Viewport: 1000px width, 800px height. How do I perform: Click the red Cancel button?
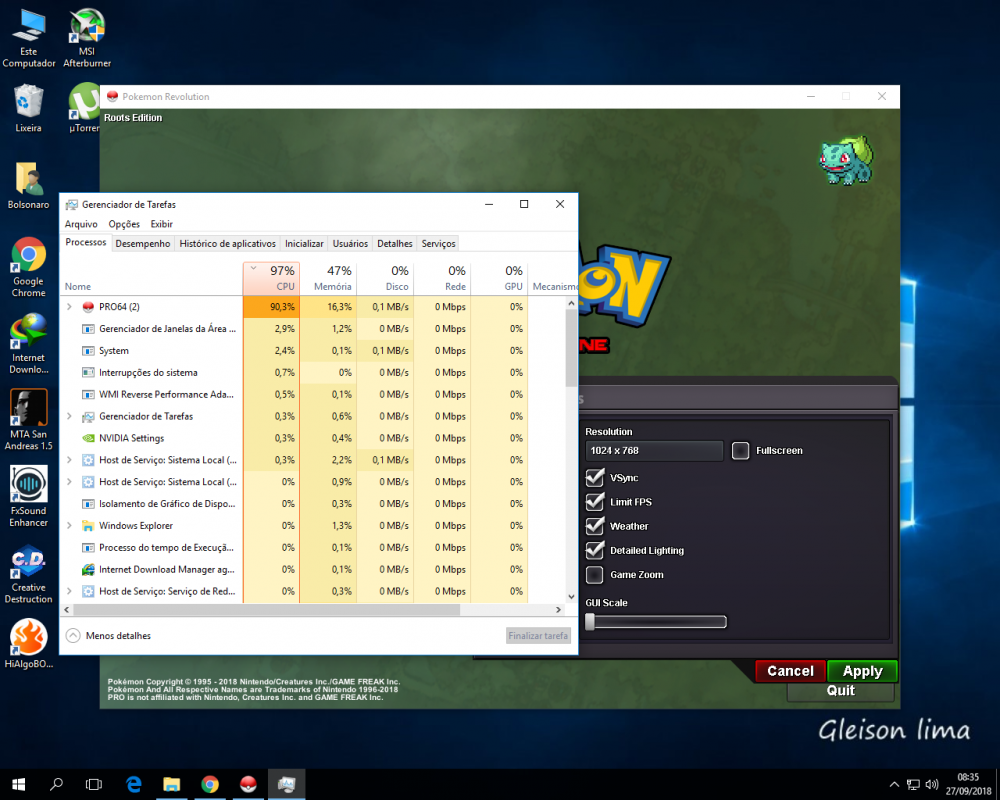pos(790,671)
